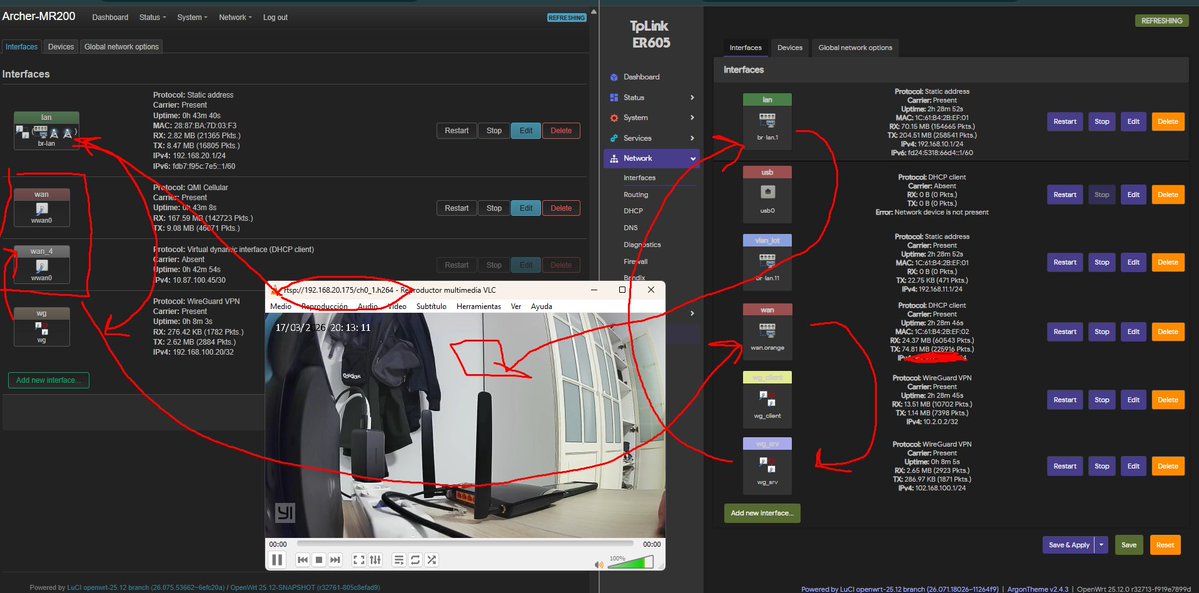Delete the lan interface on Archer-MR200
Viewport: 1199px width, 593px height.
[561, 131]
